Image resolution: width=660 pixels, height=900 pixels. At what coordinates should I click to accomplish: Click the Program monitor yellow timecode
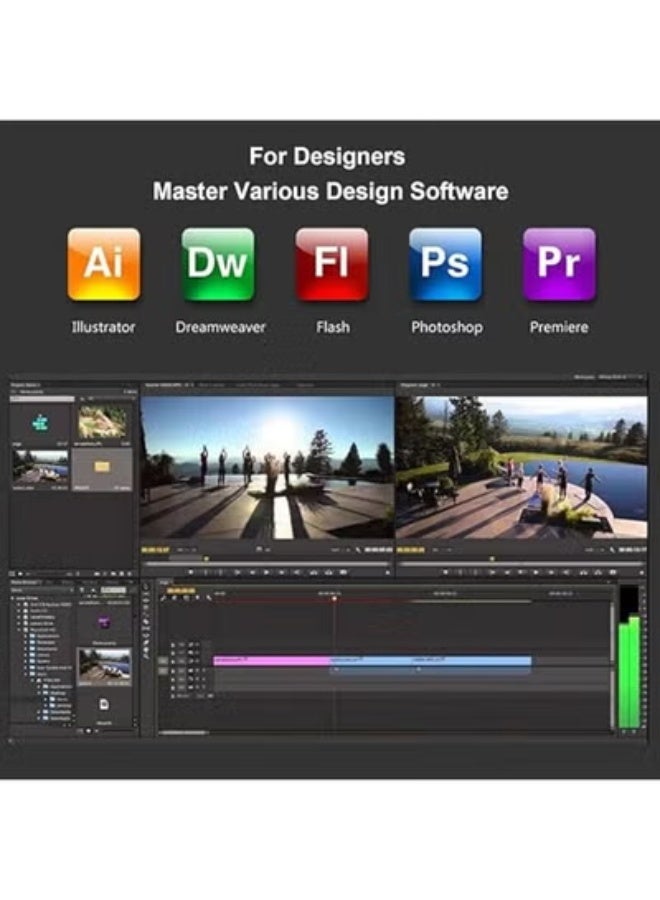[411, 549]
